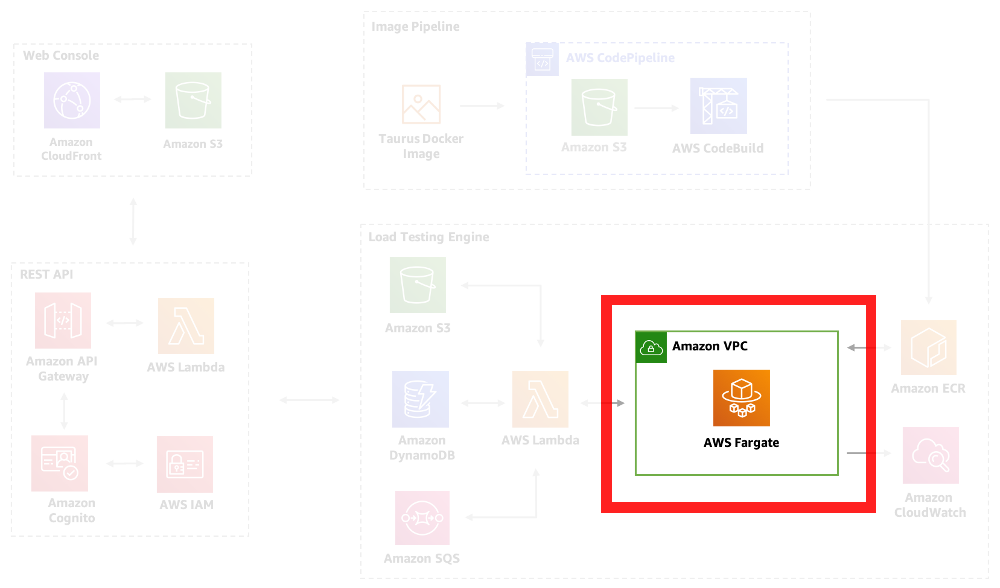Click the Taurus Docker Image icon
1000x588 pixels.
pos(421,104)
